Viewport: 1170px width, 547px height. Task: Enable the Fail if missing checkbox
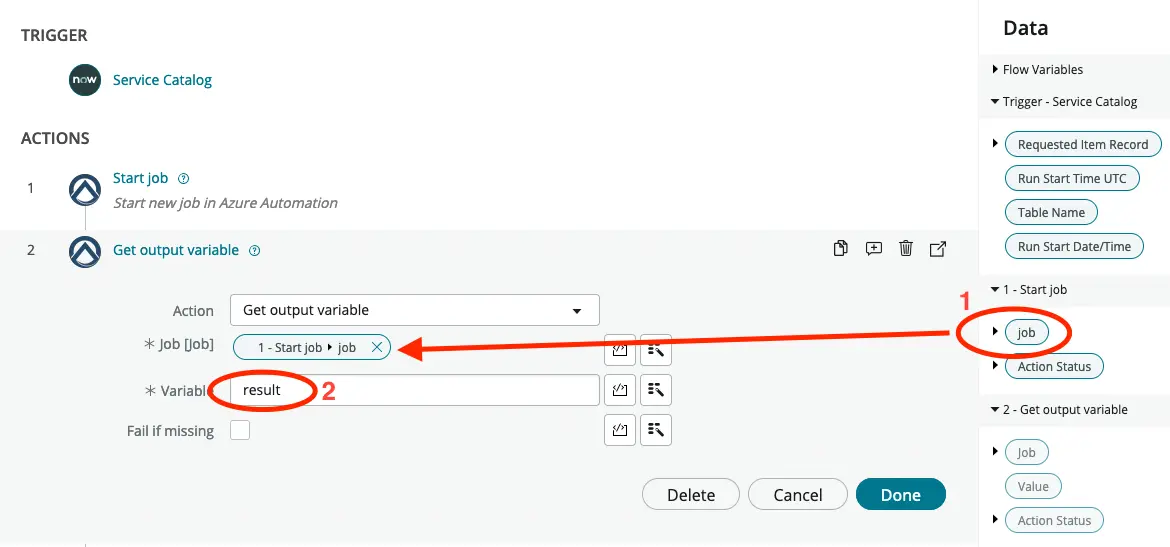(240, 431)
